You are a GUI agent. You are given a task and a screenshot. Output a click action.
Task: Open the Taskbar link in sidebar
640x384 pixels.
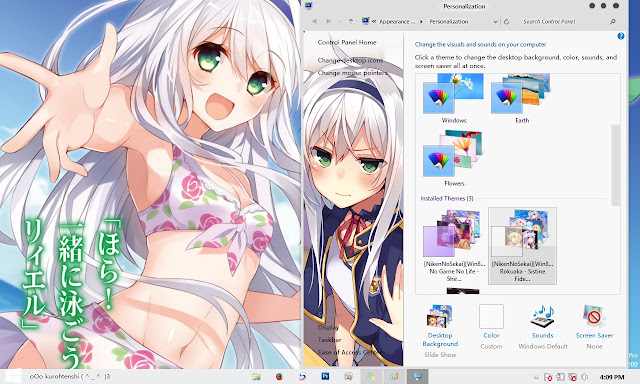click(329, 340)
